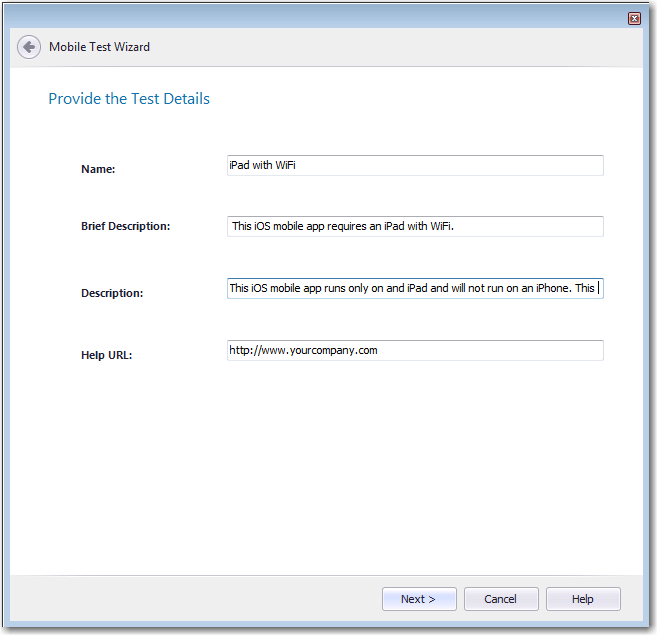Click 'http' at start of Help URL
Screen dimensions: 657x635
pyautogui.click(x=239, y=350)
